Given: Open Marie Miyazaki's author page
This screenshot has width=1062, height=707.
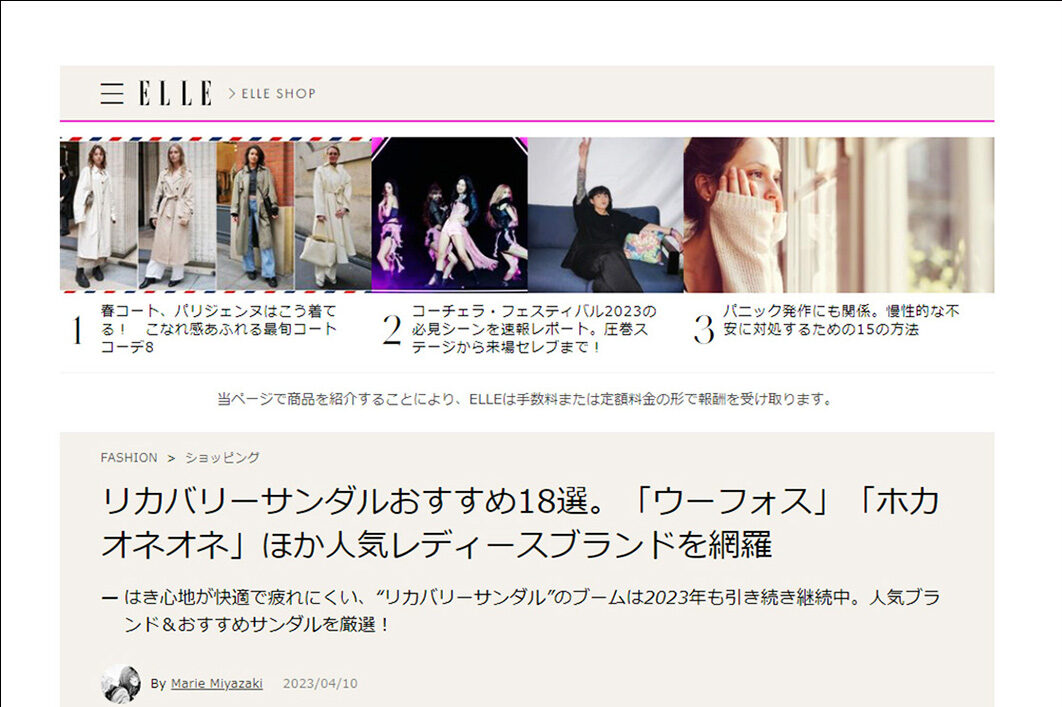Looking at the screenshot, I should (216, 684).
